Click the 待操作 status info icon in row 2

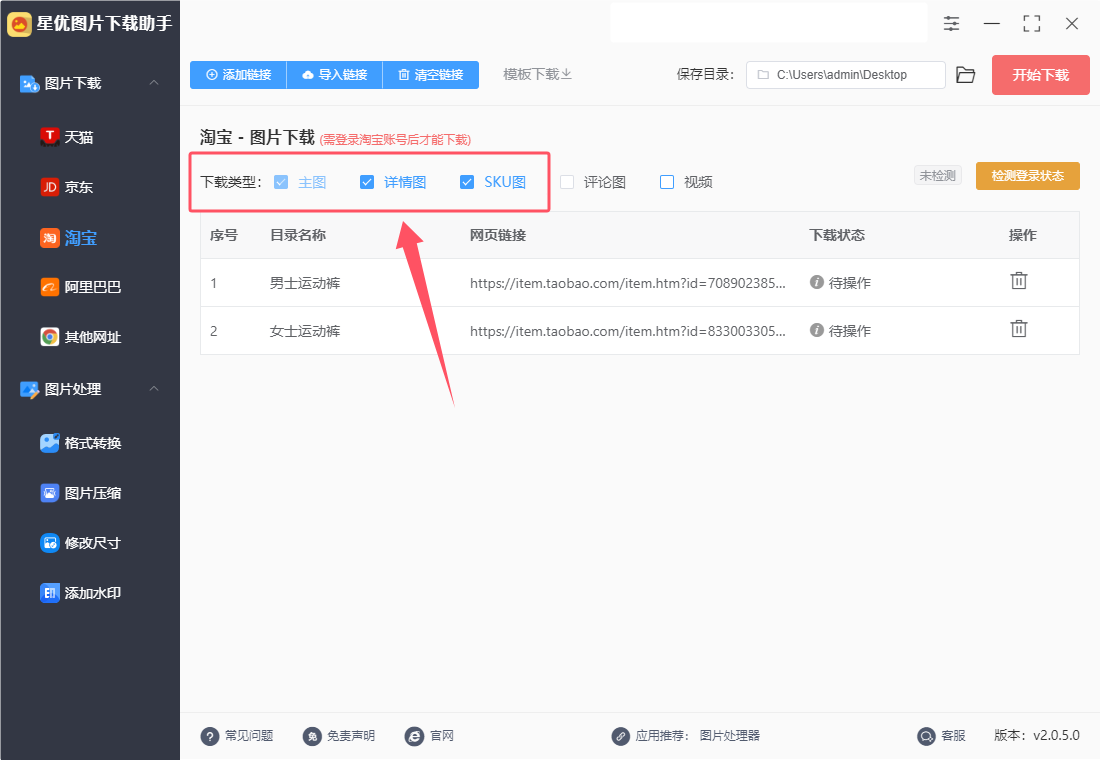click(817, 330)
